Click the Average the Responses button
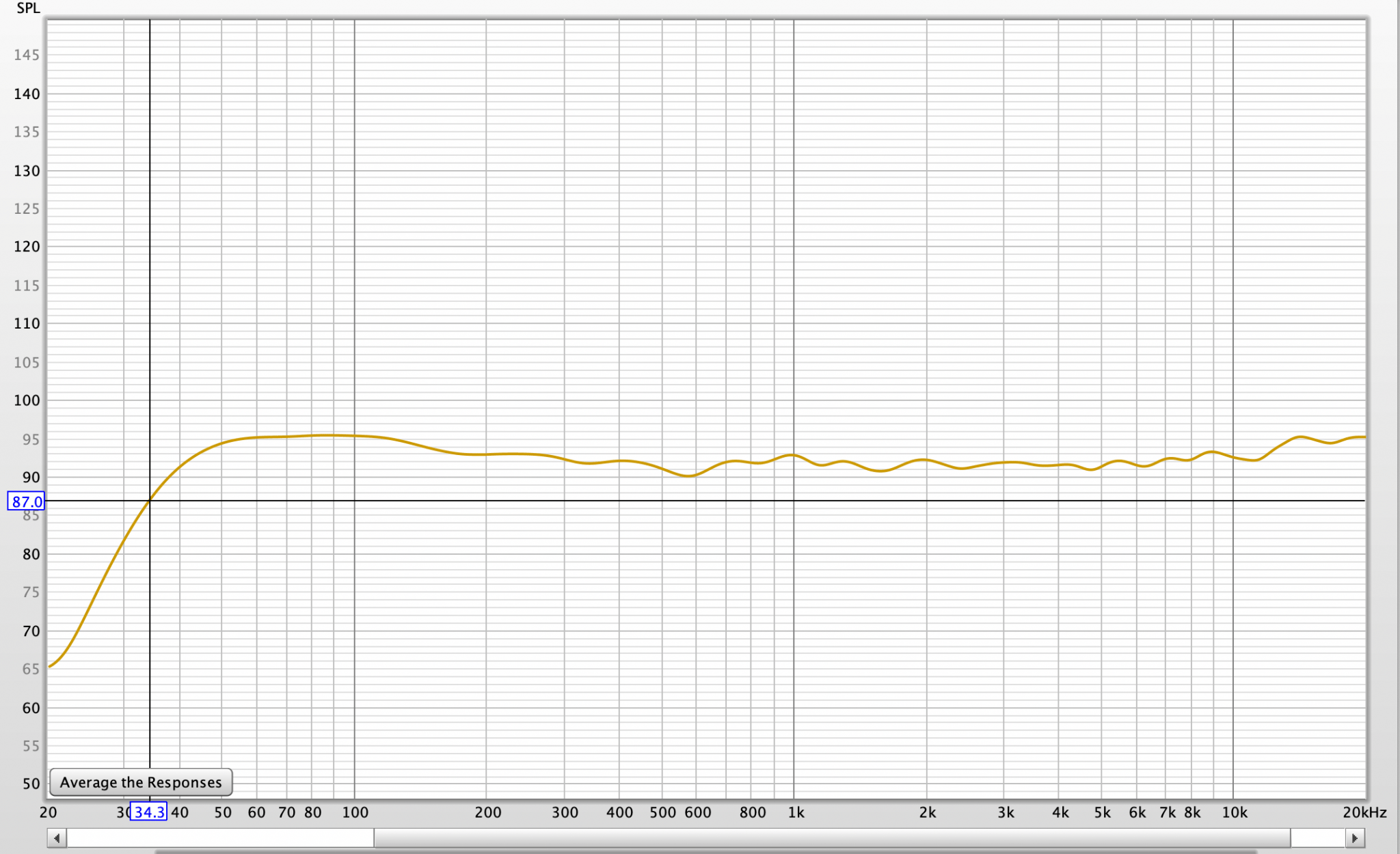The height and width of the screenshot is (854, 1400). click(x=141, y=782)
